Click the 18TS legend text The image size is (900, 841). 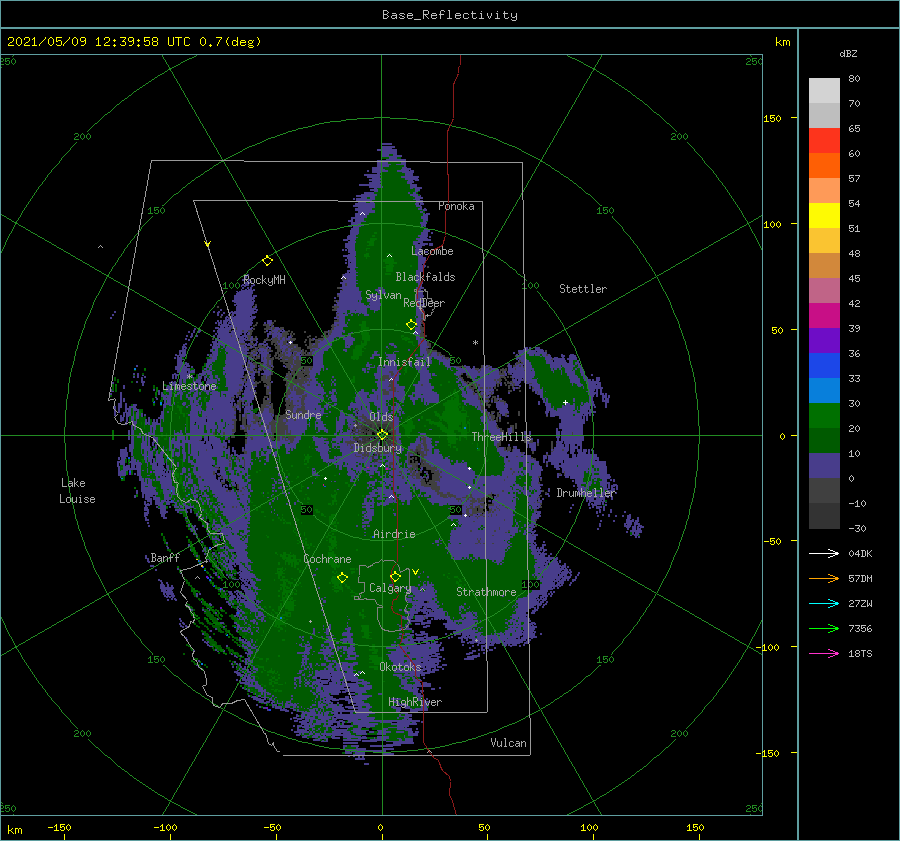tap(860, 653)
